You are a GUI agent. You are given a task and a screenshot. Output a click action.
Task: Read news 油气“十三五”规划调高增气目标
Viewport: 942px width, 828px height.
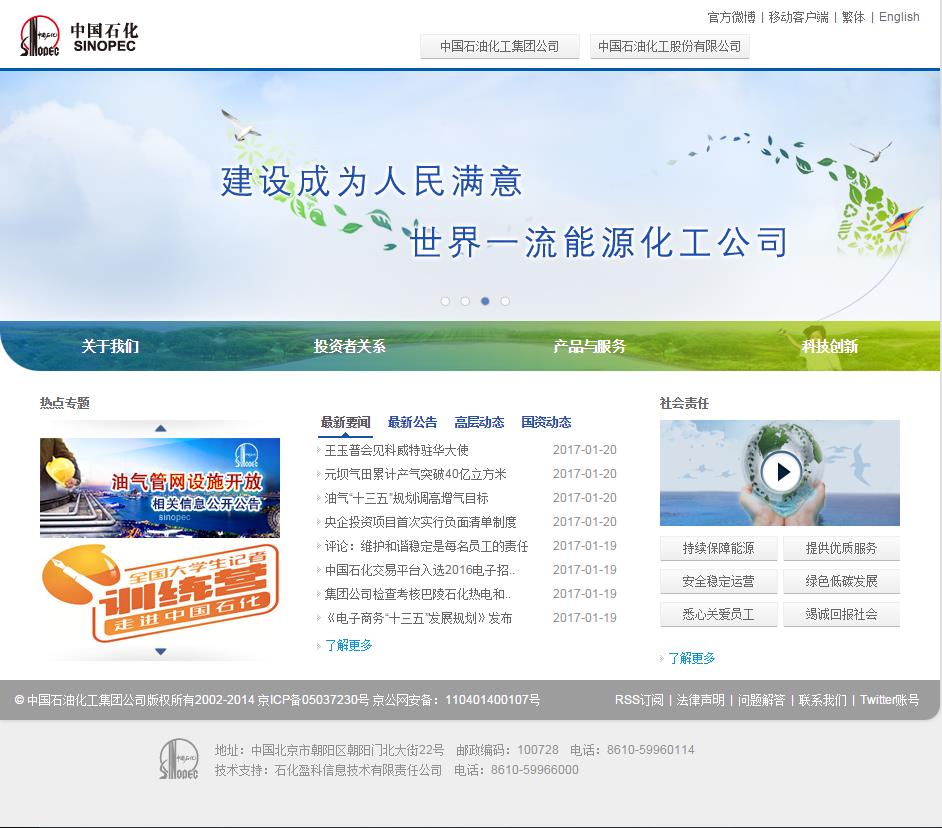pyautogui.click(x=406, y=498)
